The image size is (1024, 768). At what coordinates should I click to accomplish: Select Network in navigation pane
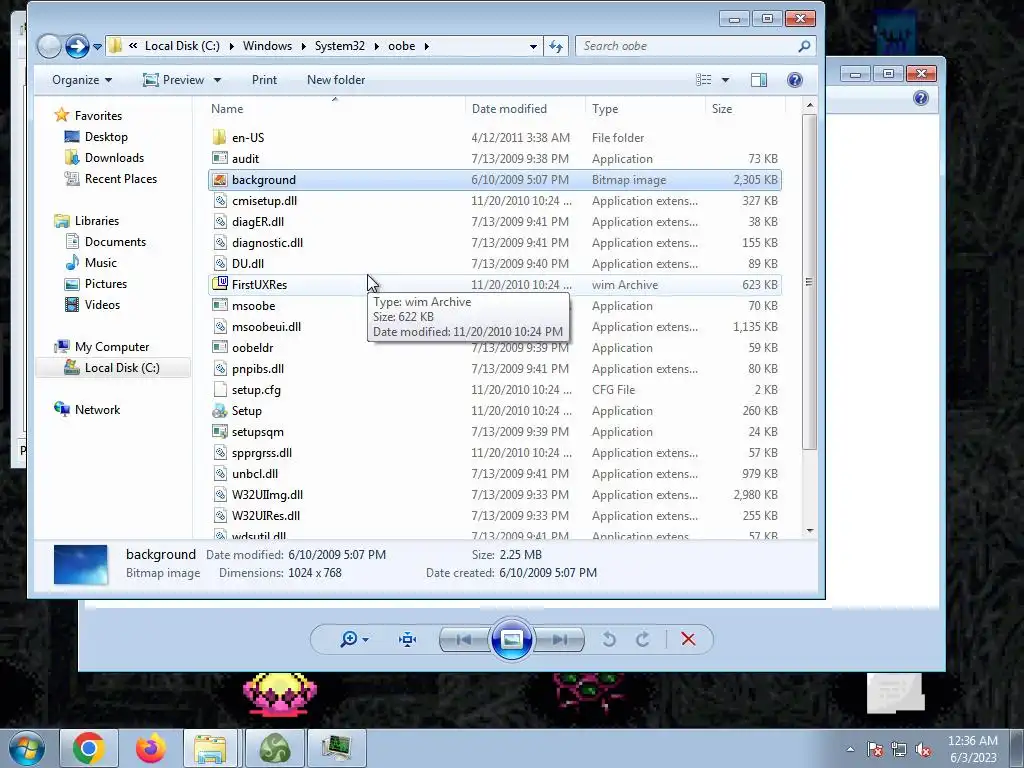click(x=97, y=409)
